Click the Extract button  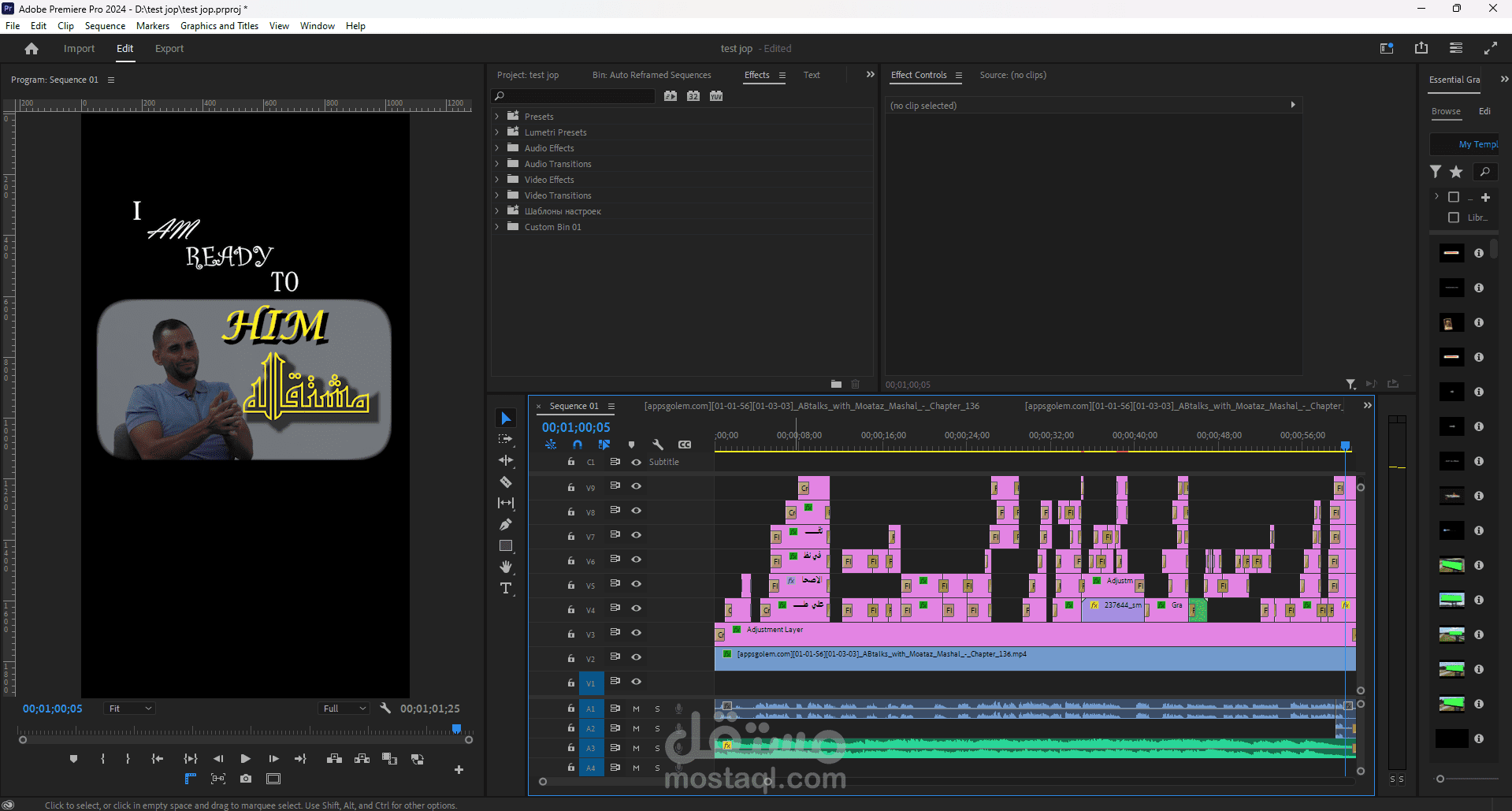pos(362,759)
